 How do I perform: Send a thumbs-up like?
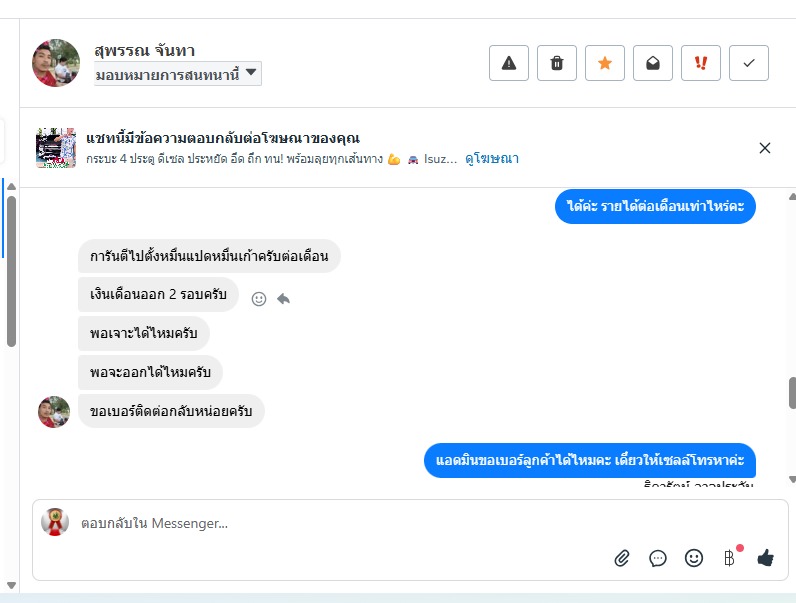766,558
